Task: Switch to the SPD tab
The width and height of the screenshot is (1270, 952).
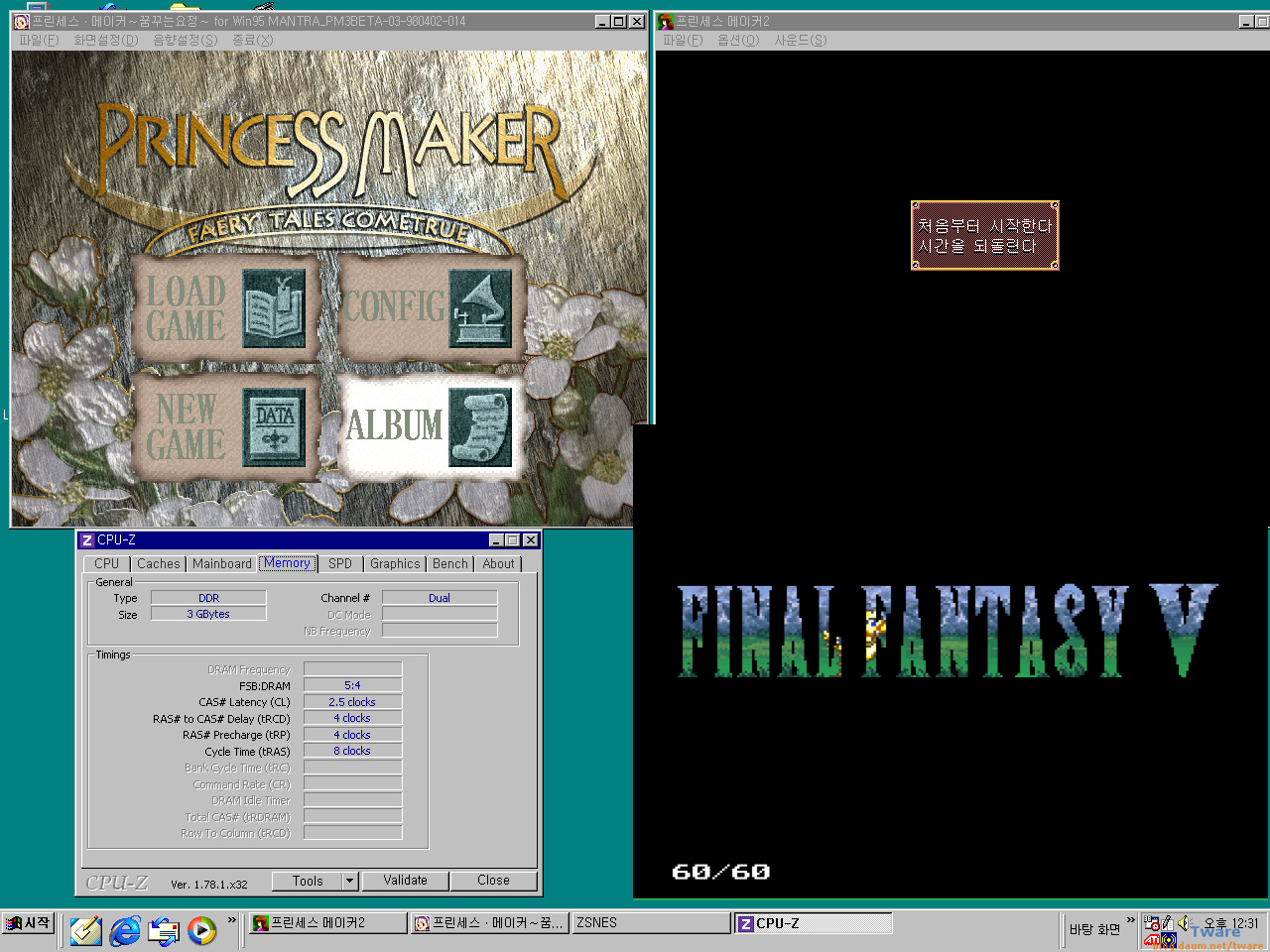Action: [x=340, y=563]
